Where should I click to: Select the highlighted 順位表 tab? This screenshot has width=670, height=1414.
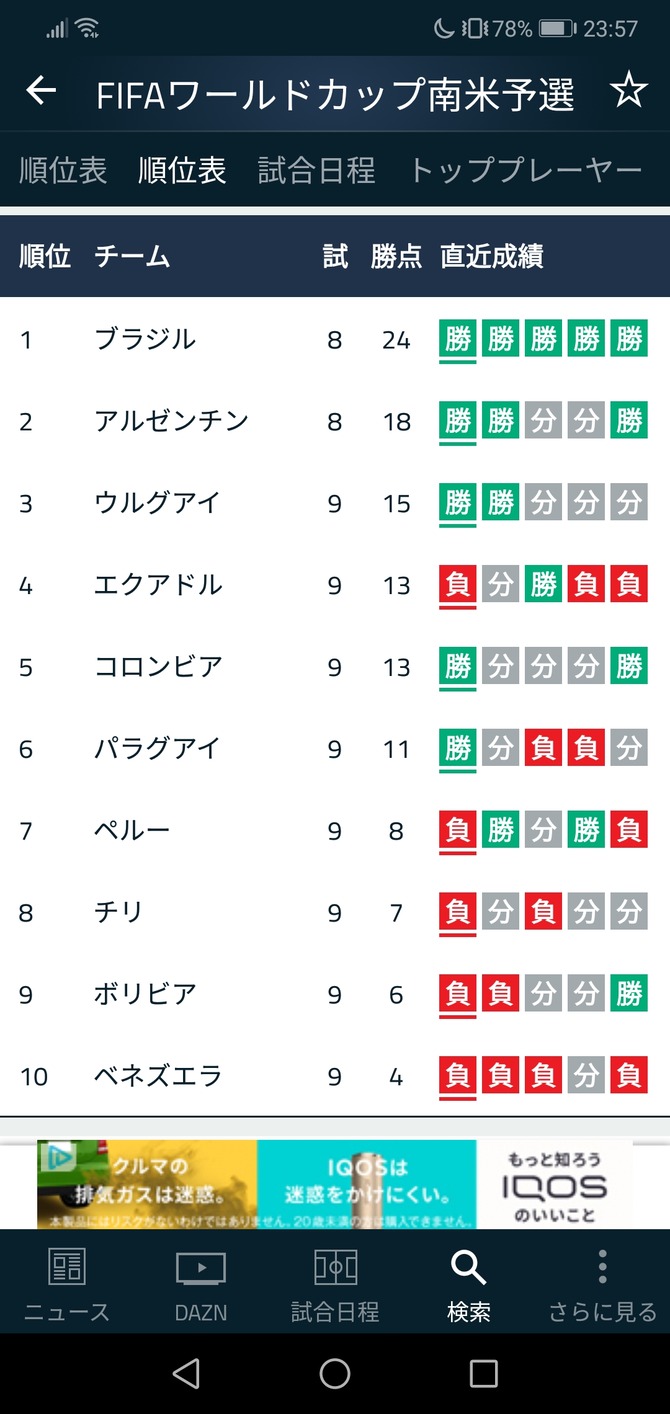(x=182, y=170)
